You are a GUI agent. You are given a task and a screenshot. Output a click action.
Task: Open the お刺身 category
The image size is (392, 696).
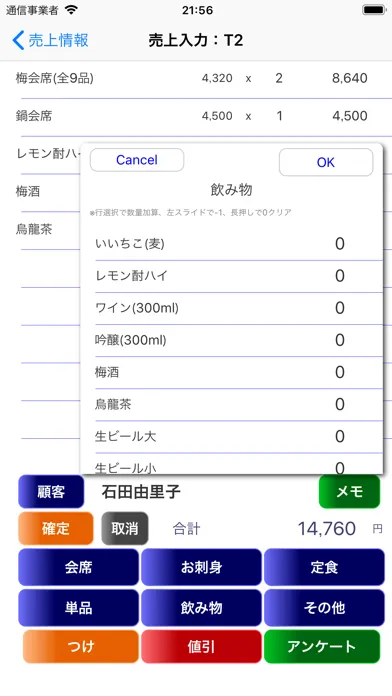(202, 567)
